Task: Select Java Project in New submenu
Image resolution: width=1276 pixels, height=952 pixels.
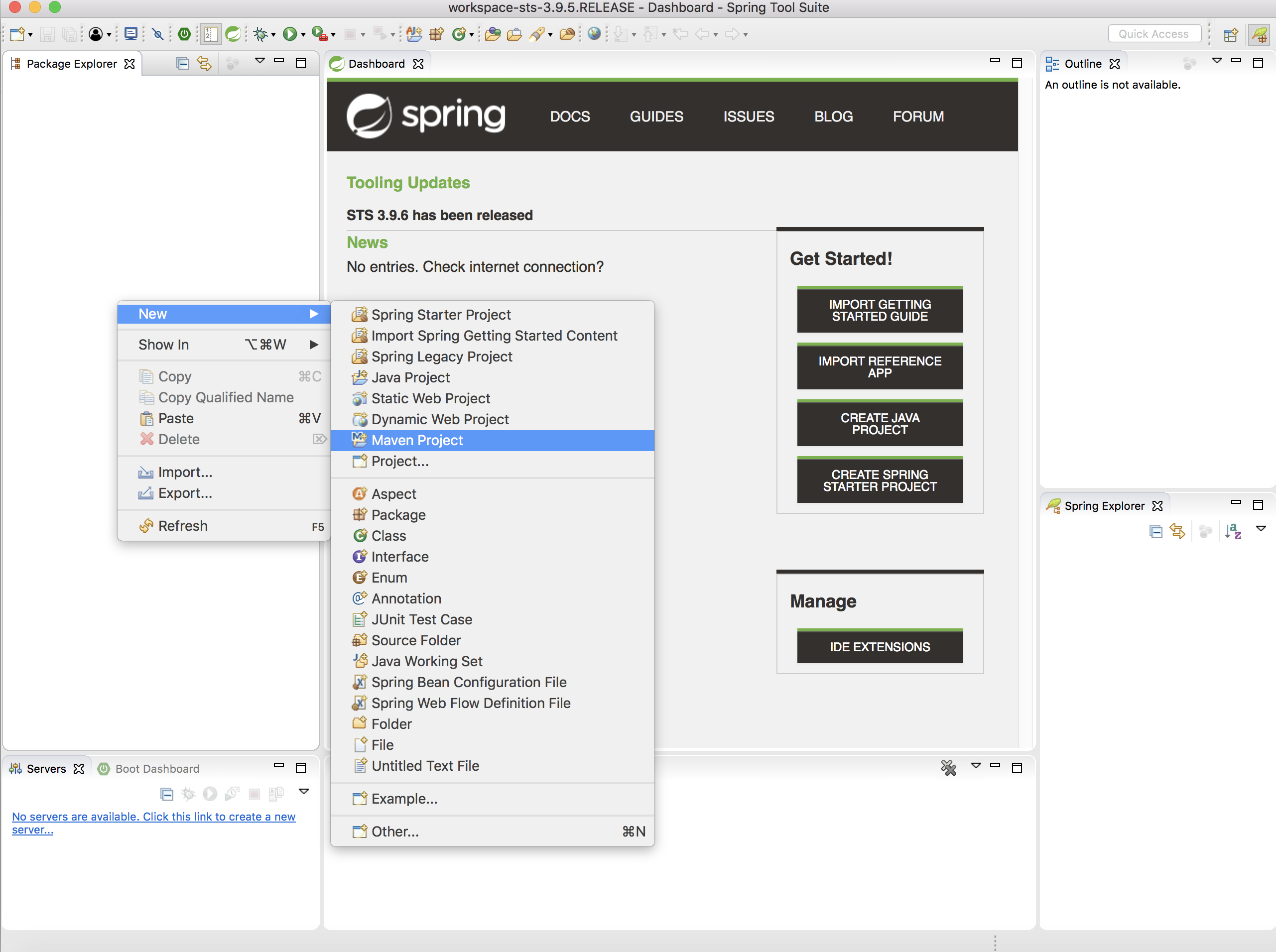Action: click(493, 377)
